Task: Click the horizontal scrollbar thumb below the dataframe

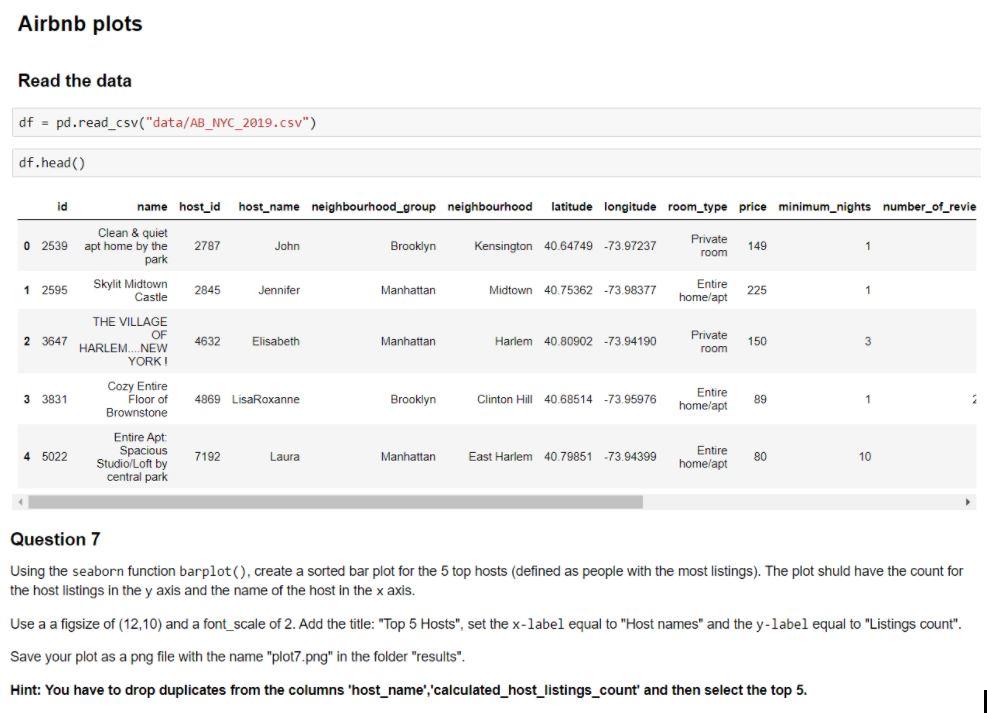Action: click(336, 502)
